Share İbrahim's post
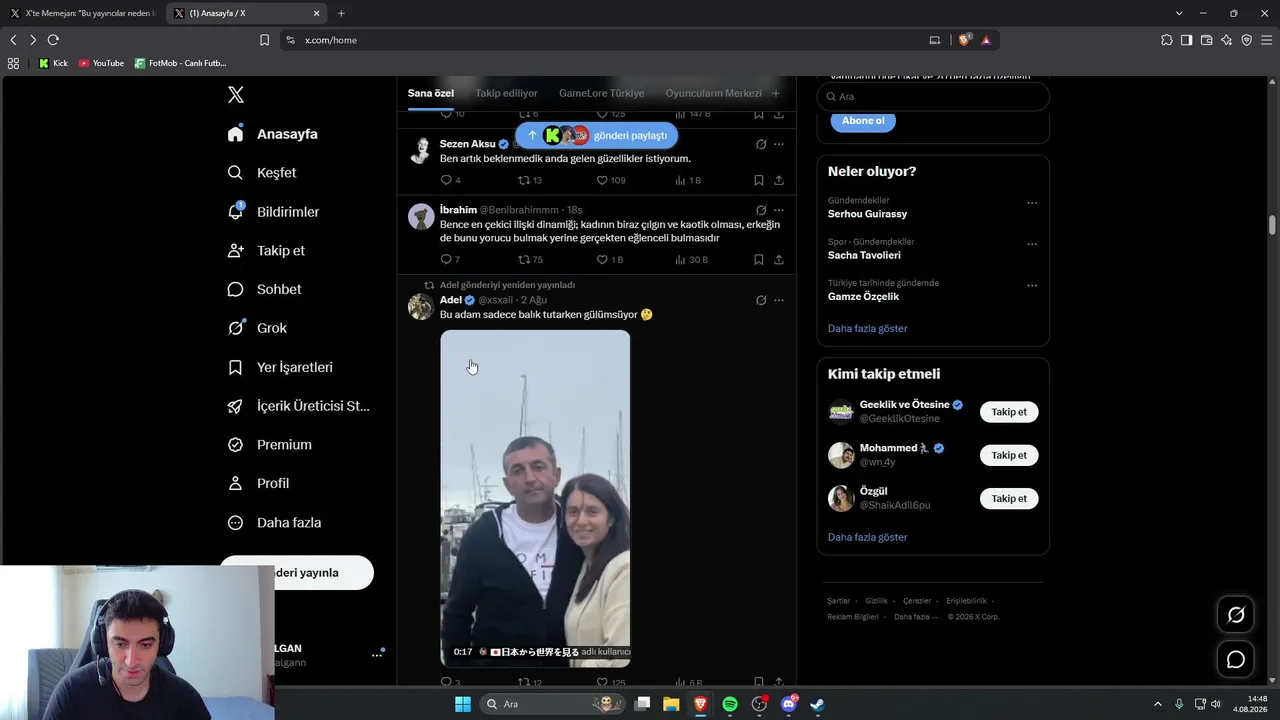1280x720 pixels. click(x=779, y=259)
